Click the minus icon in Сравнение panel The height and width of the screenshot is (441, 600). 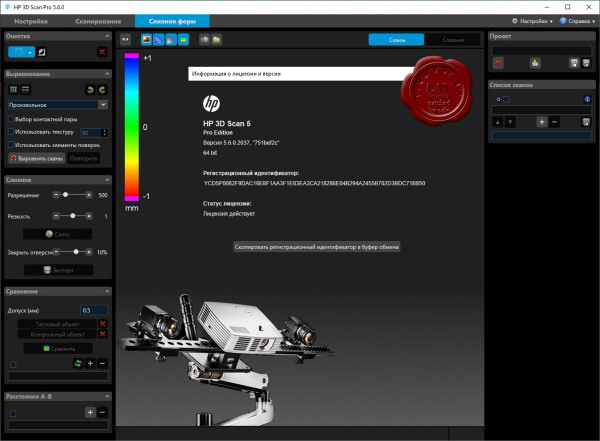tap(103, 363)
